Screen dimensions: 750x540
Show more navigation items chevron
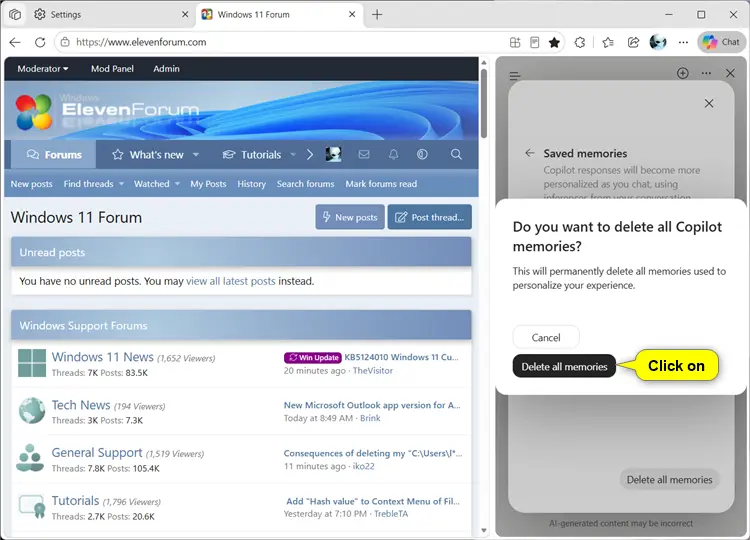(x=310, y=154)
